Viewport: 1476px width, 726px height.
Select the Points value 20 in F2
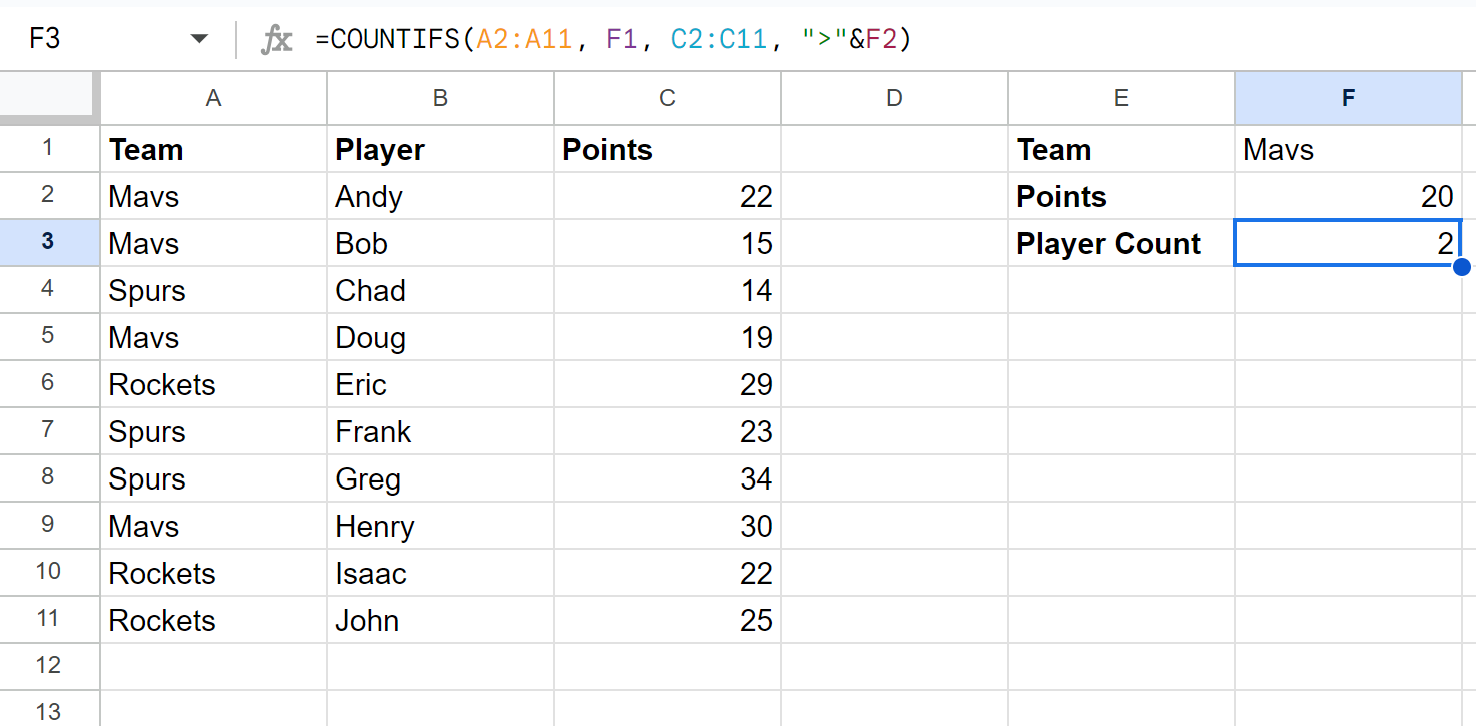1348,196
